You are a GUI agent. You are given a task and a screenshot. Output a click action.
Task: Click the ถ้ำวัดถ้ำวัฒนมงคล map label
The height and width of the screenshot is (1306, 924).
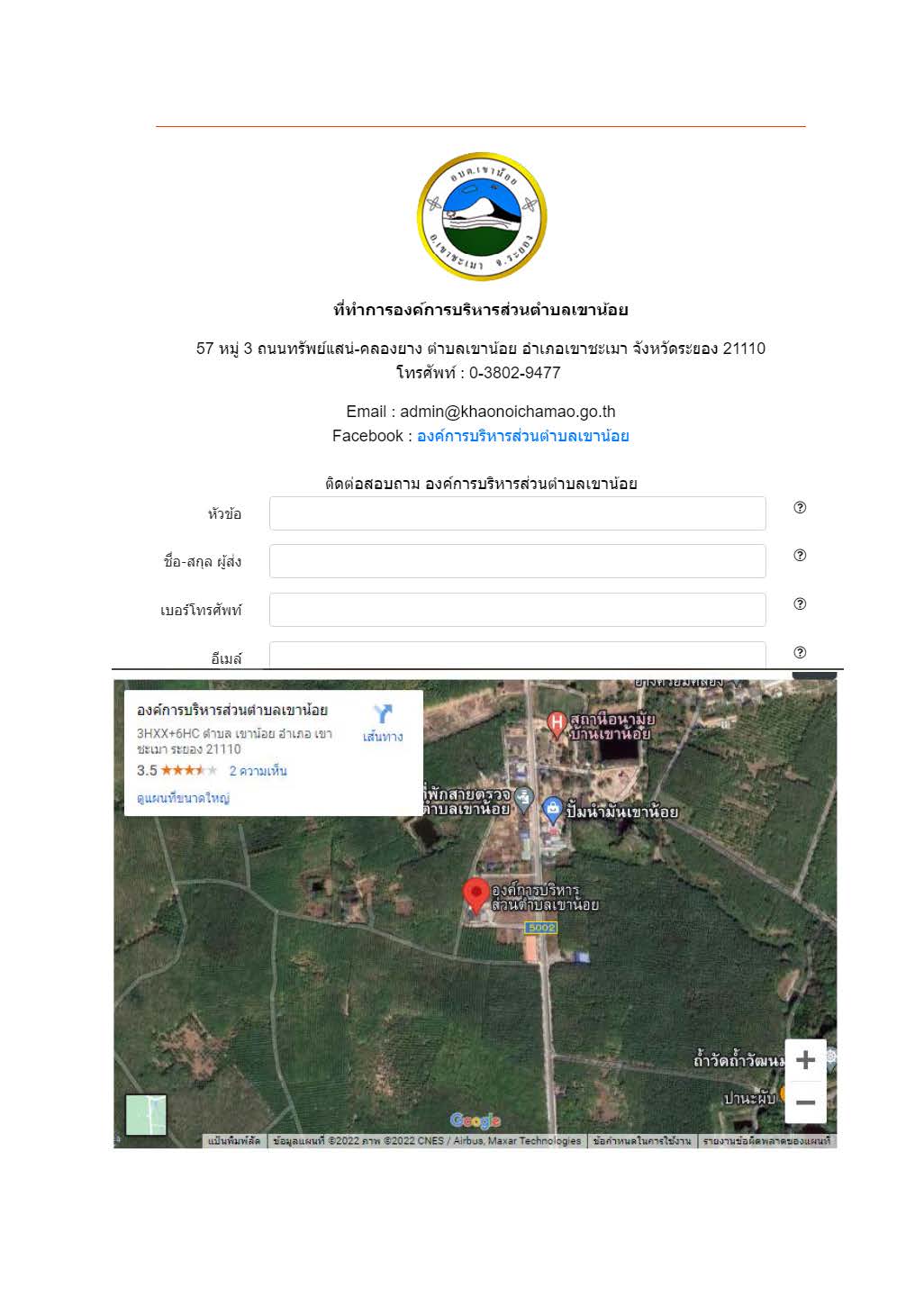pyautogui.click(x=738, y=1061)
